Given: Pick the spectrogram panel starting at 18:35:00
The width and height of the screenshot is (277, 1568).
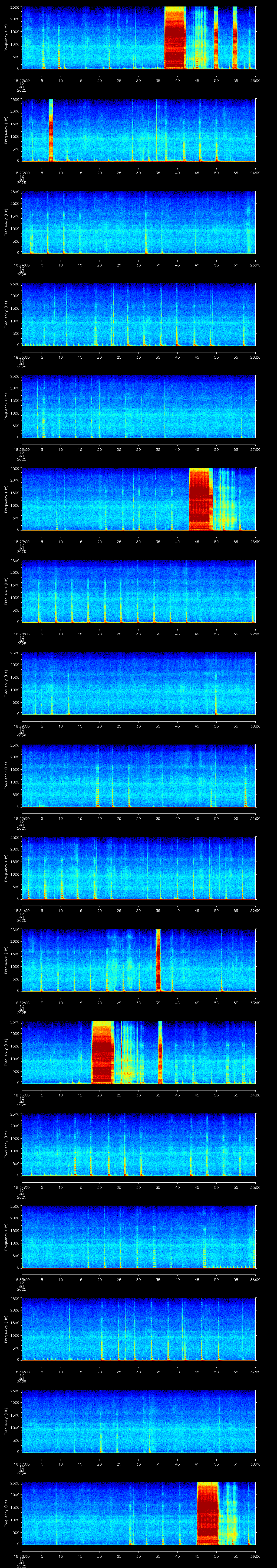Looking at the screenshot, I should pos(139,1237).
